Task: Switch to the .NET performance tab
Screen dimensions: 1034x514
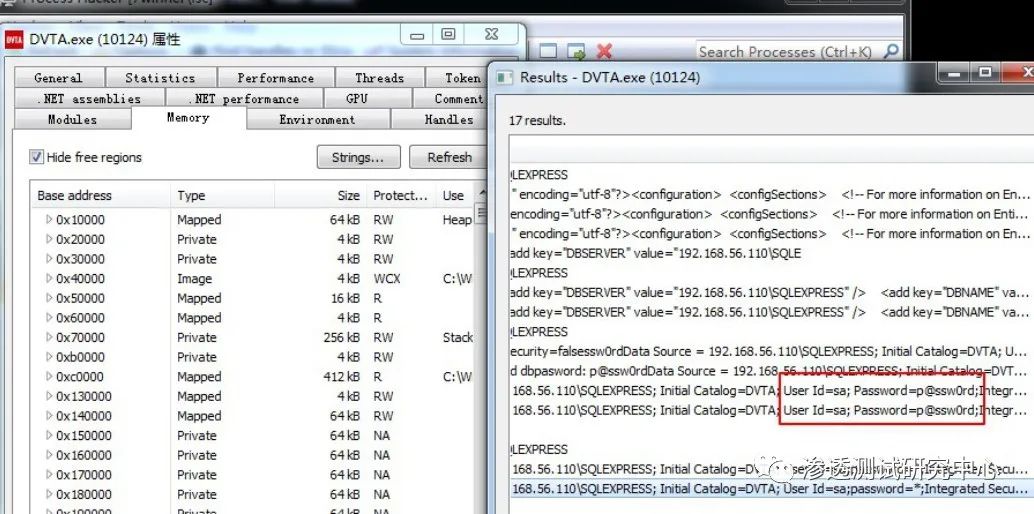Action: 244,99
